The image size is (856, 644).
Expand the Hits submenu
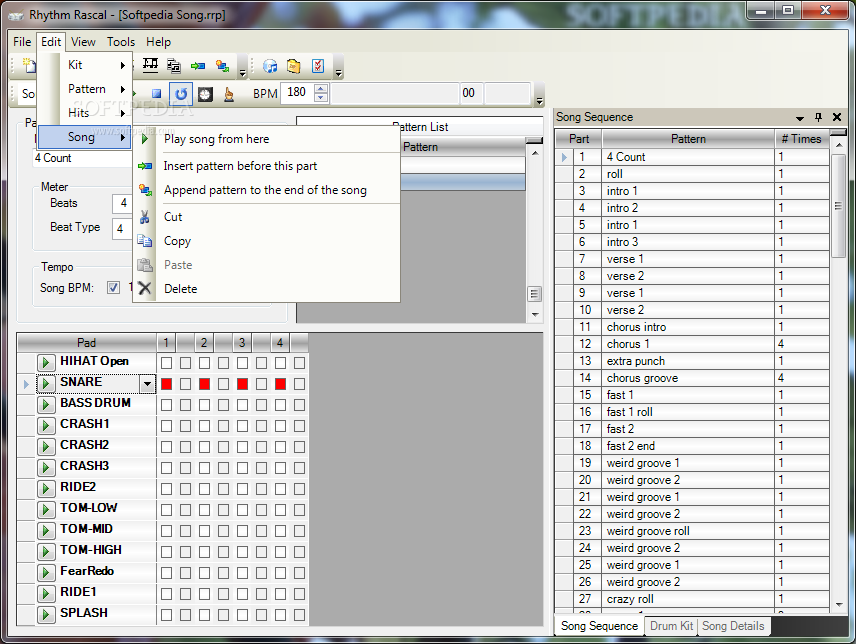pyautogui.click(x=85, y=113)
